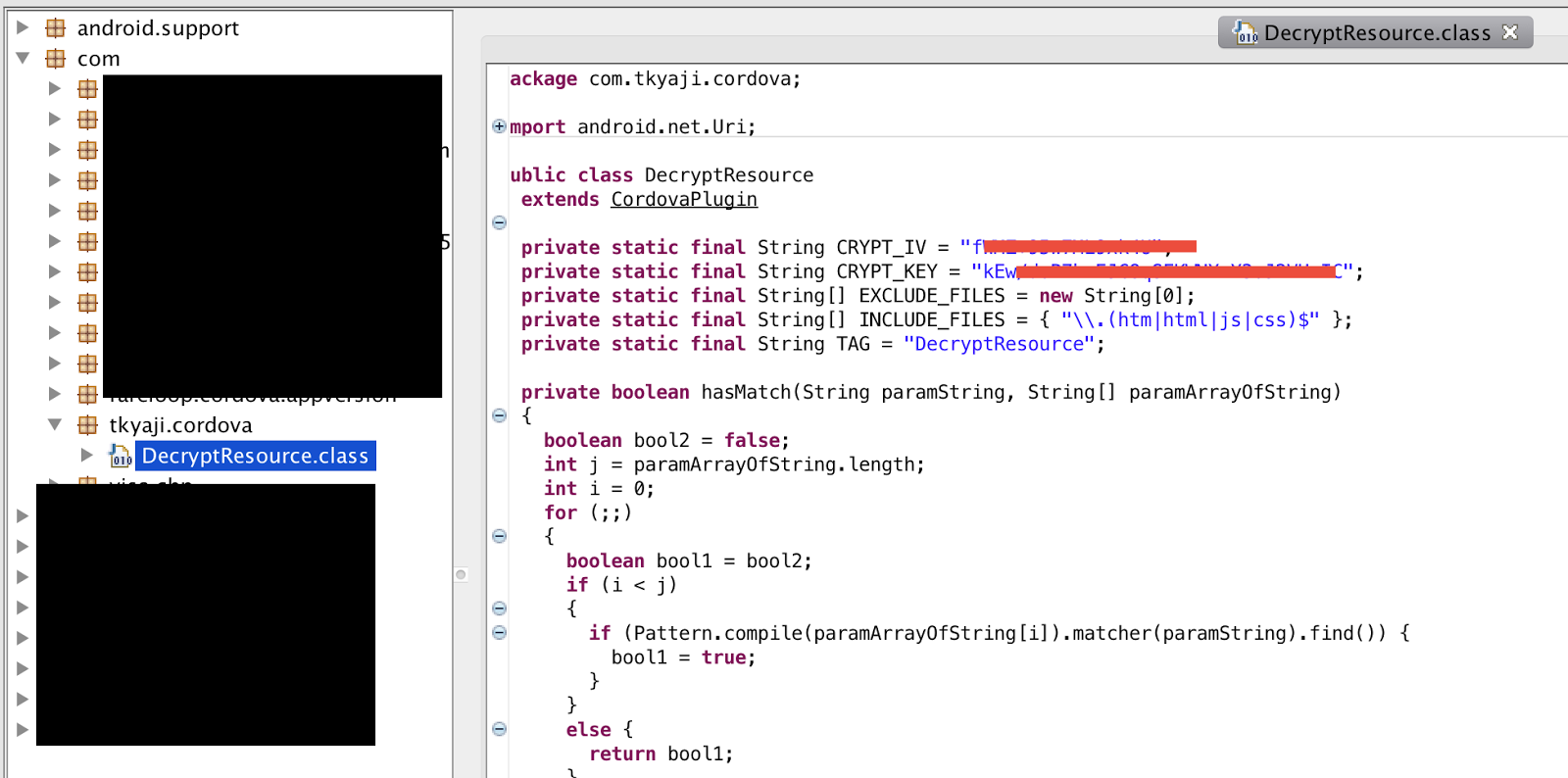The width and height of the screenshot is (1568, 778).
Task: Collapse the 'if (i < j)' block fold
Action: click(x=499, y=608)
